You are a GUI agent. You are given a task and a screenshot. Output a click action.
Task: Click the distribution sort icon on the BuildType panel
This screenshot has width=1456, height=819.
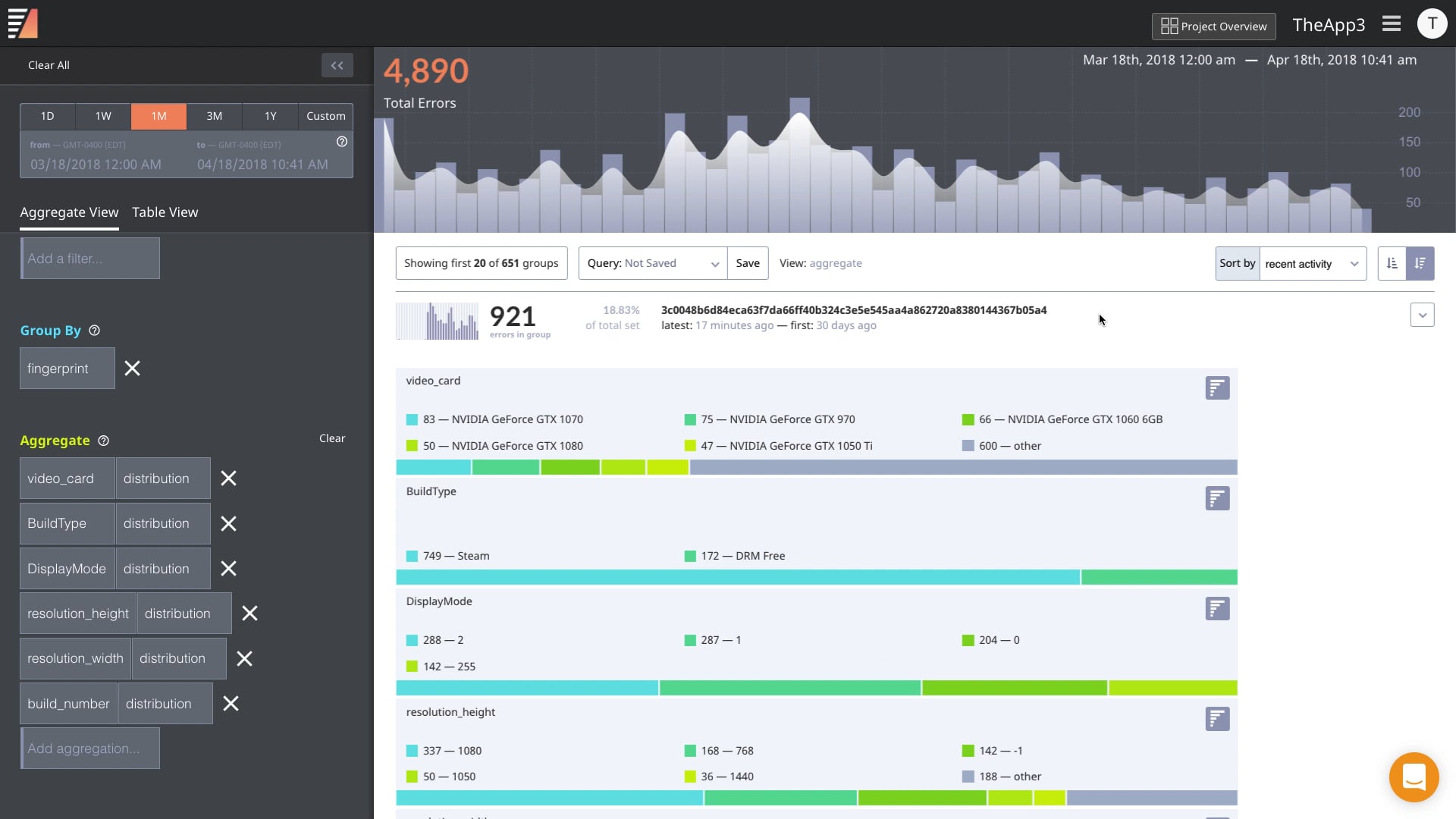tap(1217, 498)
